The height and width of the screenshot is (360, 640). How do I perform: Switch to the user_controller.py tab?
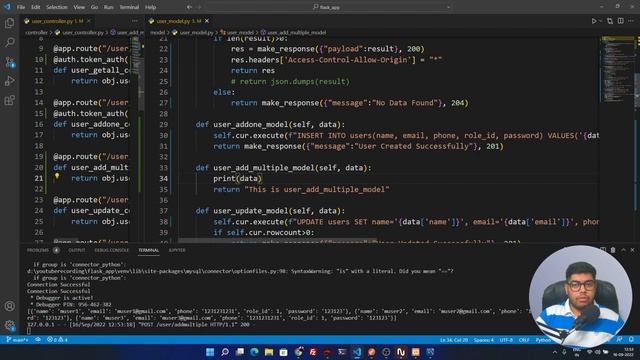(x=57, y=21)
